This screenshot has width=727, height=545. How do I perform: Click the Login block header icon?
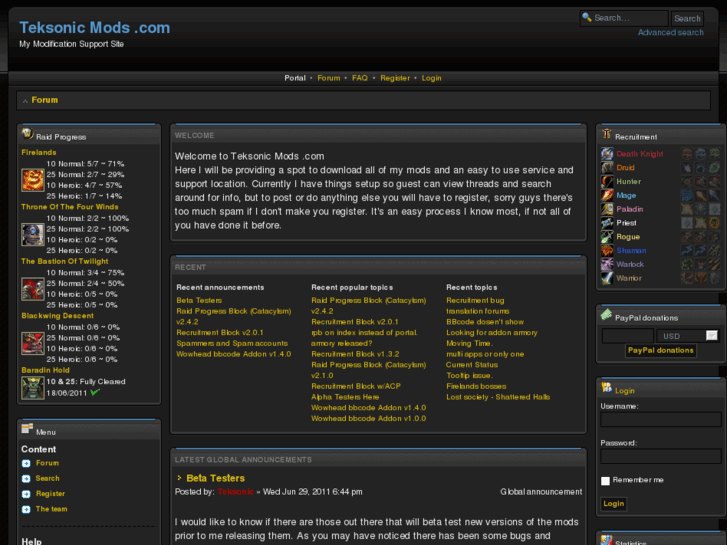pyautogui.click(x=606, y=387)
